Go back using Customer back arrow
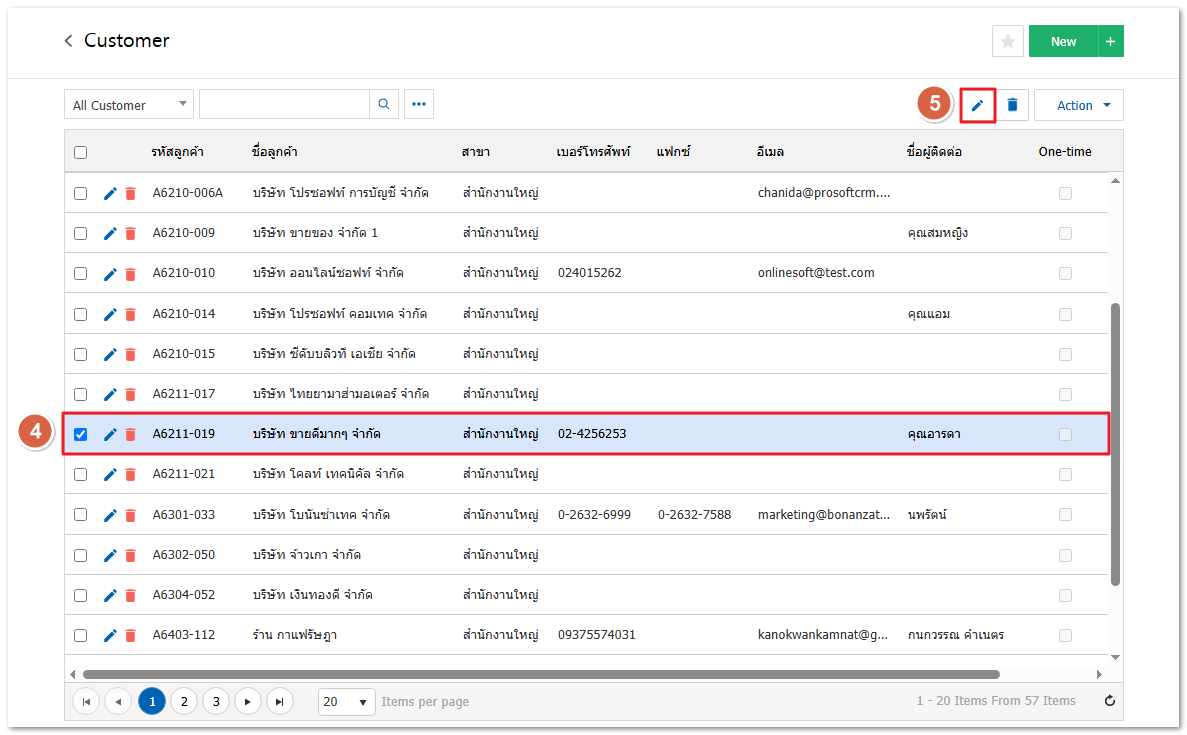This screenshot has height=735, width=1187. point(68,41)
